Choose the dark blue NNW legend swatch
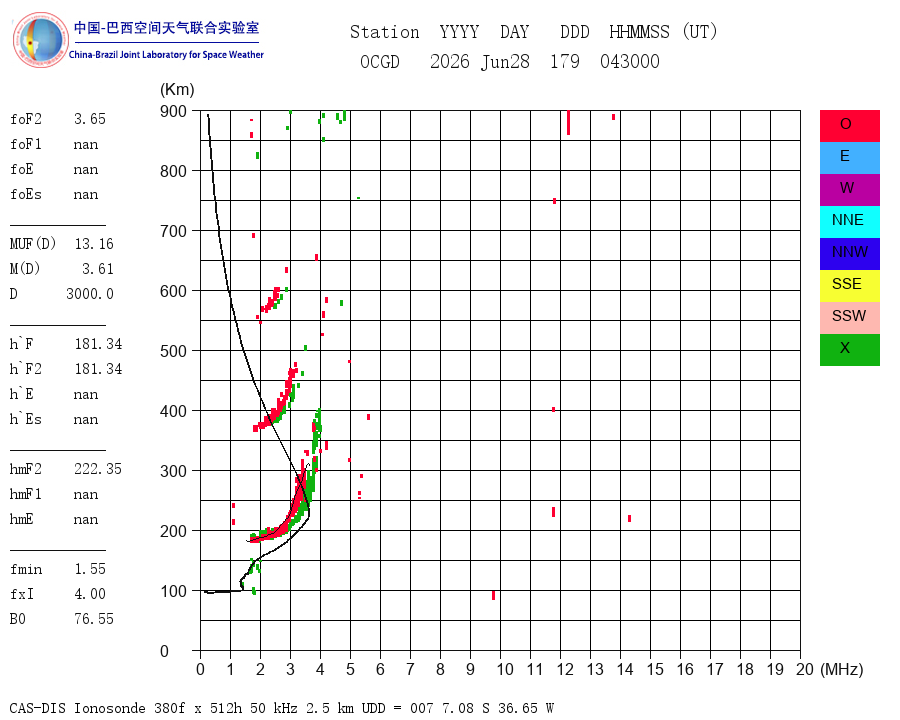Viewport: 900px width, 720px height. (849, 254)
